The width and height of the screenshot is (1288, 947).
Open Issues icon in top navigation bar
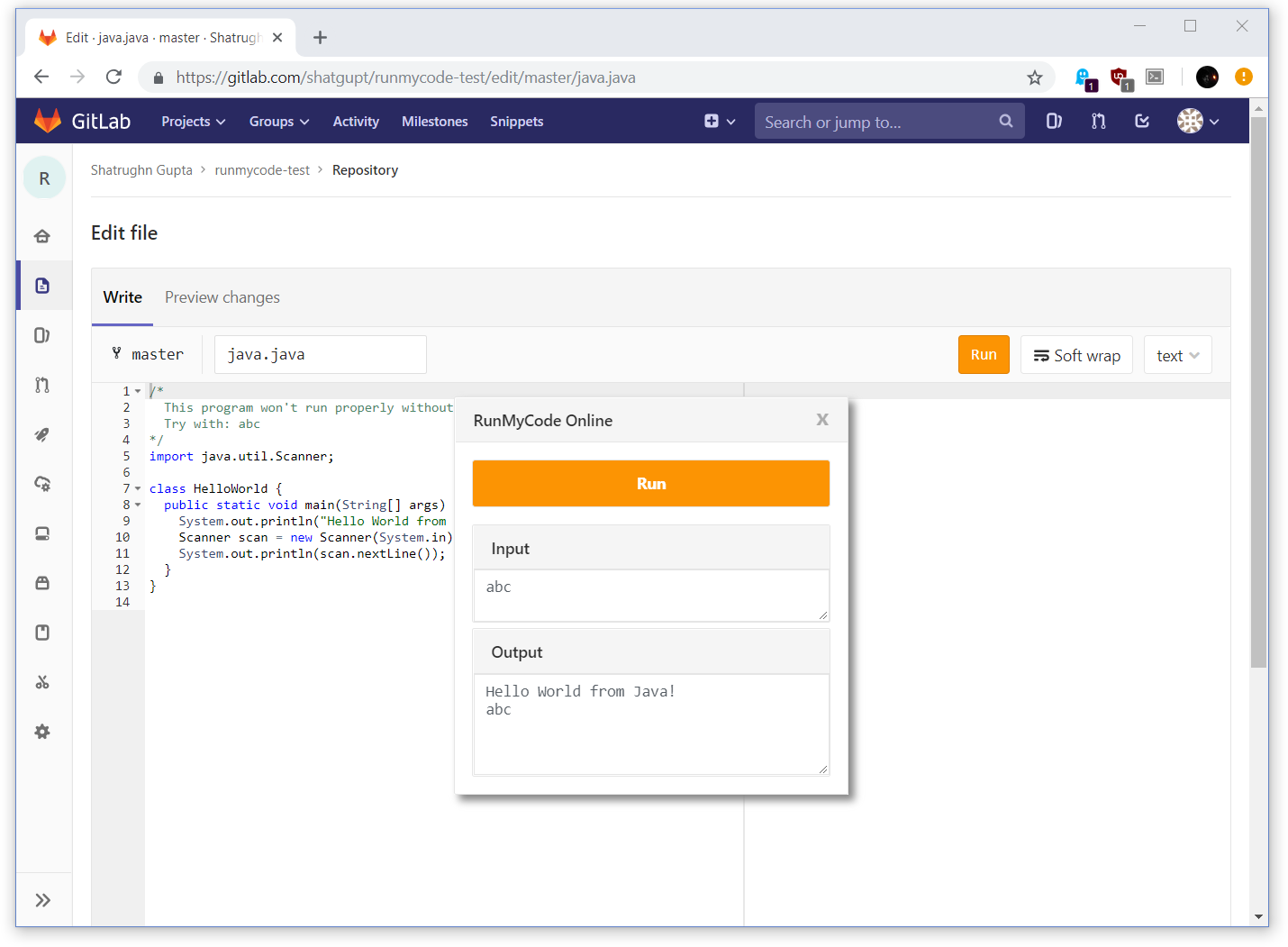tap(1054, 121)
